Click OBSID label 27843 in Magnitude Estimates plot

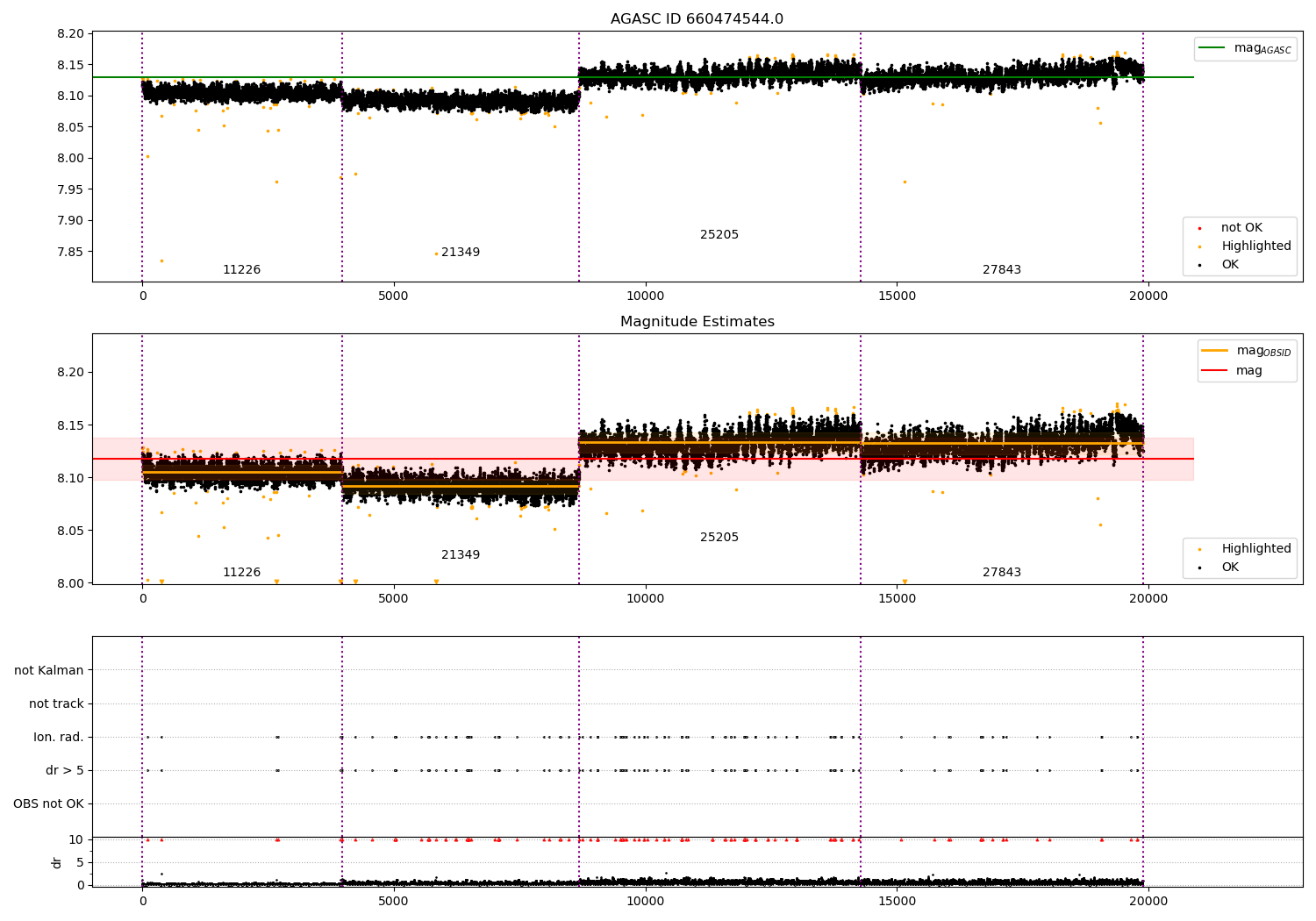click(1002, 573)
